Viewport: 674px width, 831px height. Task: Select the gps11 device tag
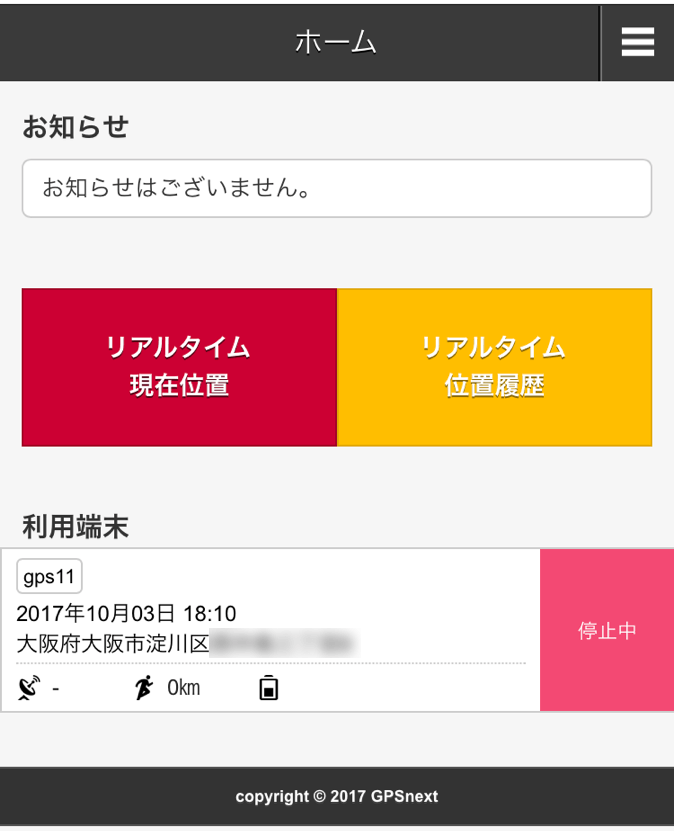click(x=49, y=577)
